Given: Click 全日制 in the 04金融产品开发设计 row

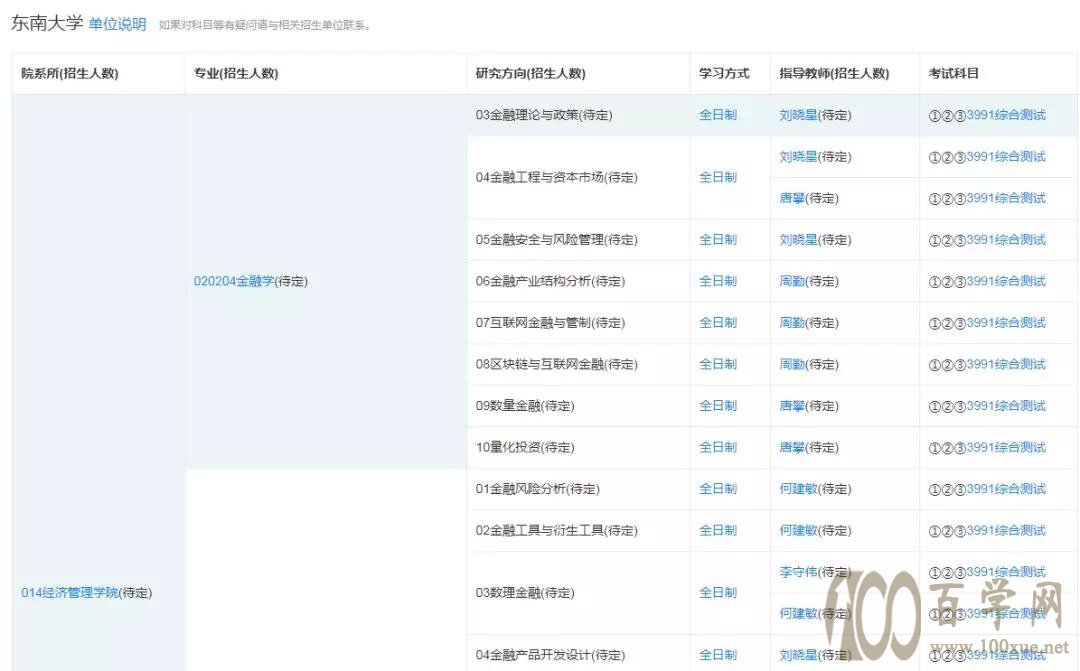Looking at the screenshot, I should coord(718,654).
